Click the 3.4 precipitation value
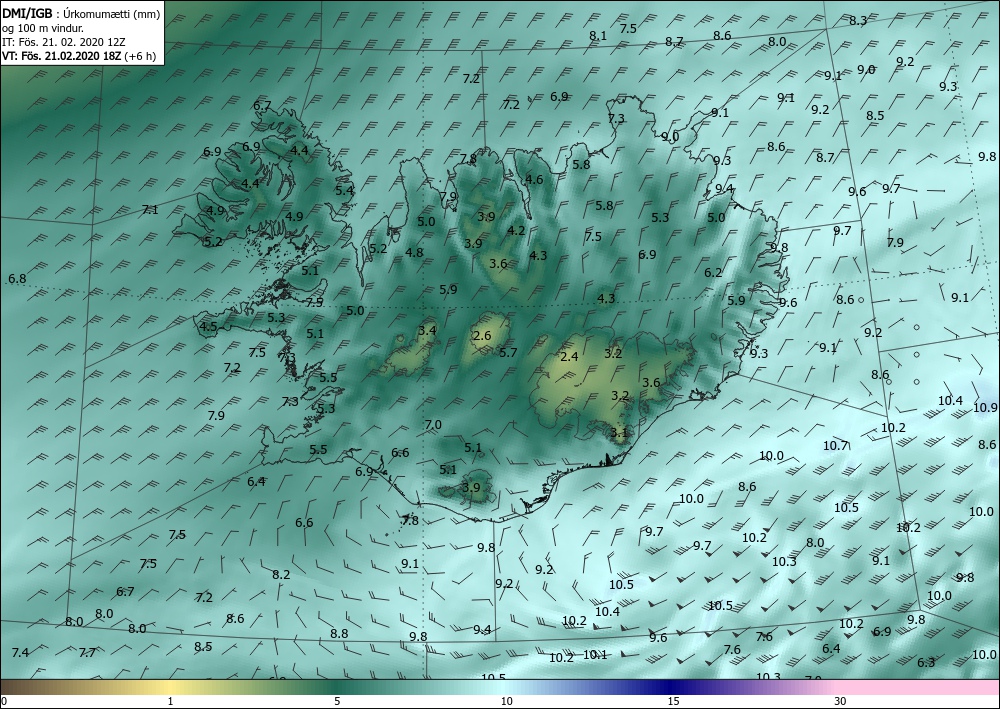 (x=427, y=330)
